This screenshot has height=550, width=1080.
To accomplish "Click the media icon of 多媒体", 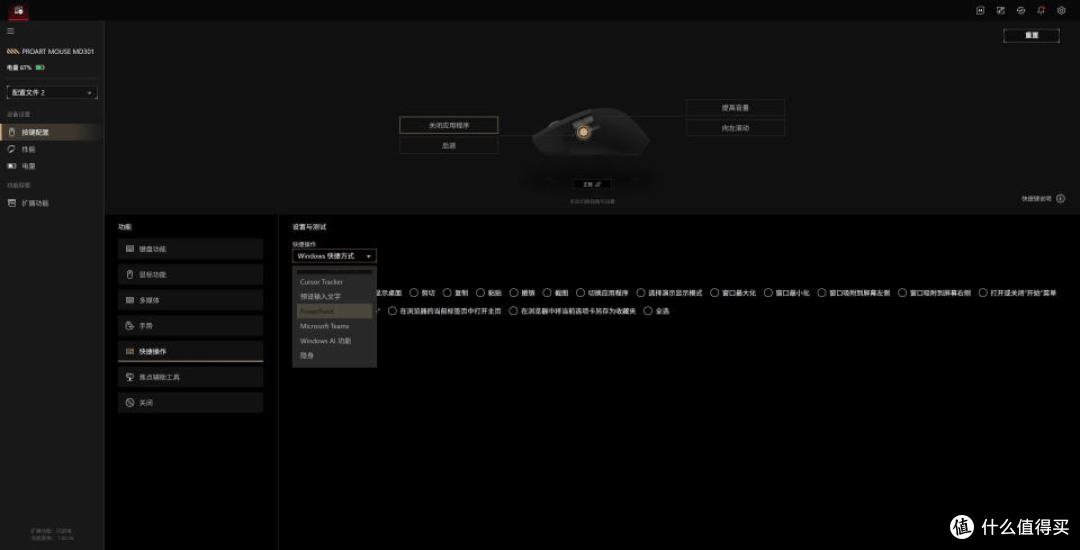I will pyautogui.click(x=129, y=300).
